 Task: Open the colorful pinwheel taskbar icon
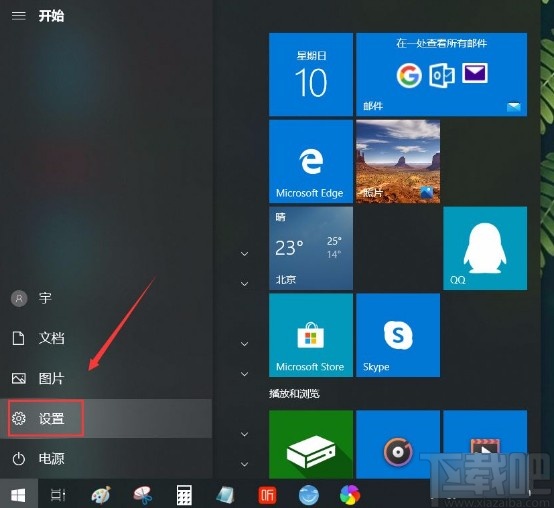(350, 495)
